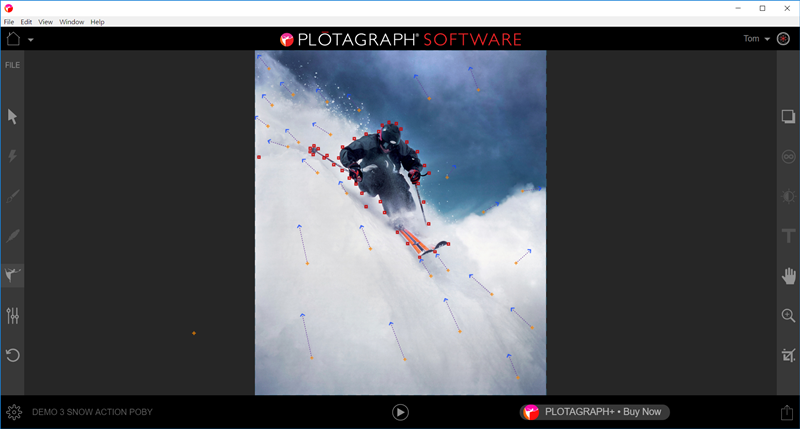This screenshot has height=429, width=800.
Task: Click the Plotagraph Software logo
Action: coord(401,39)
